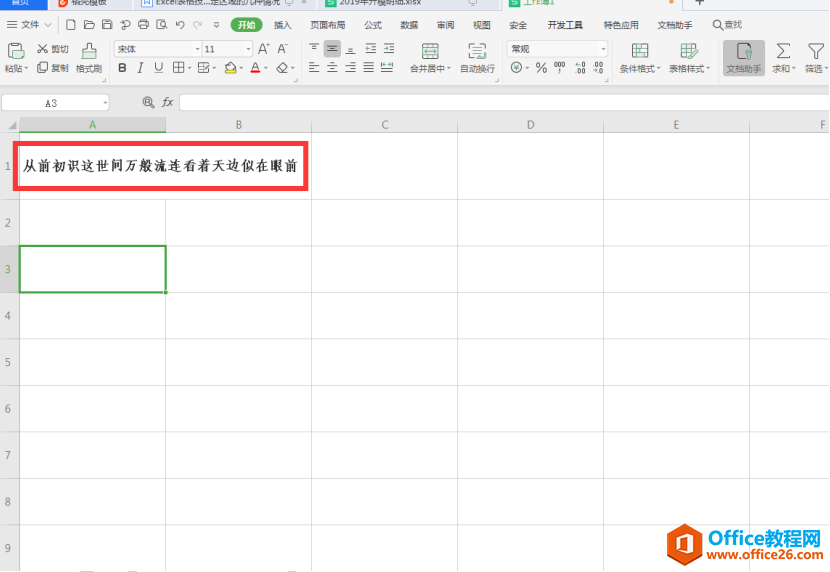Click the 求和 sigma icon
The height and width of the screenshot is (572, 830).
pos(783,51)
